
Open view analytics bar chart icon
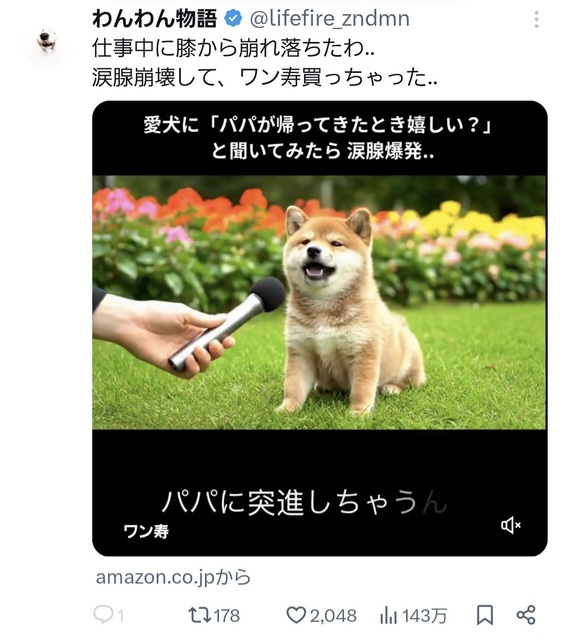(388, 615)
